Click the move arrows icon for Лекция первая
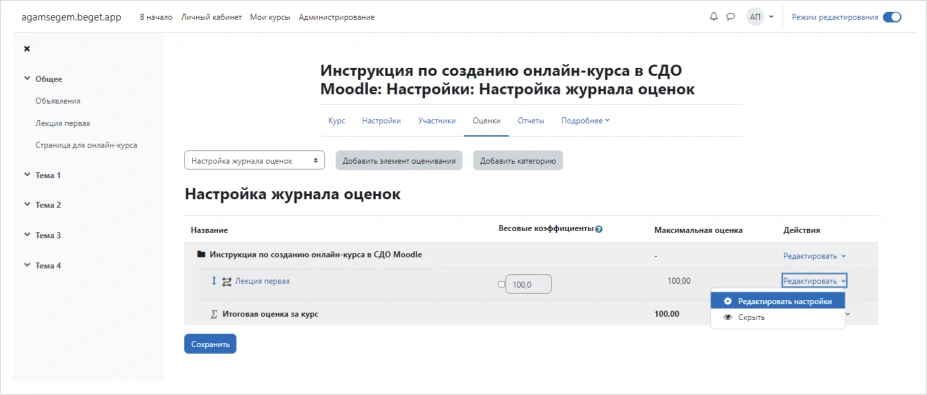The width and height of the screenshot is (927, 395). 214,281
